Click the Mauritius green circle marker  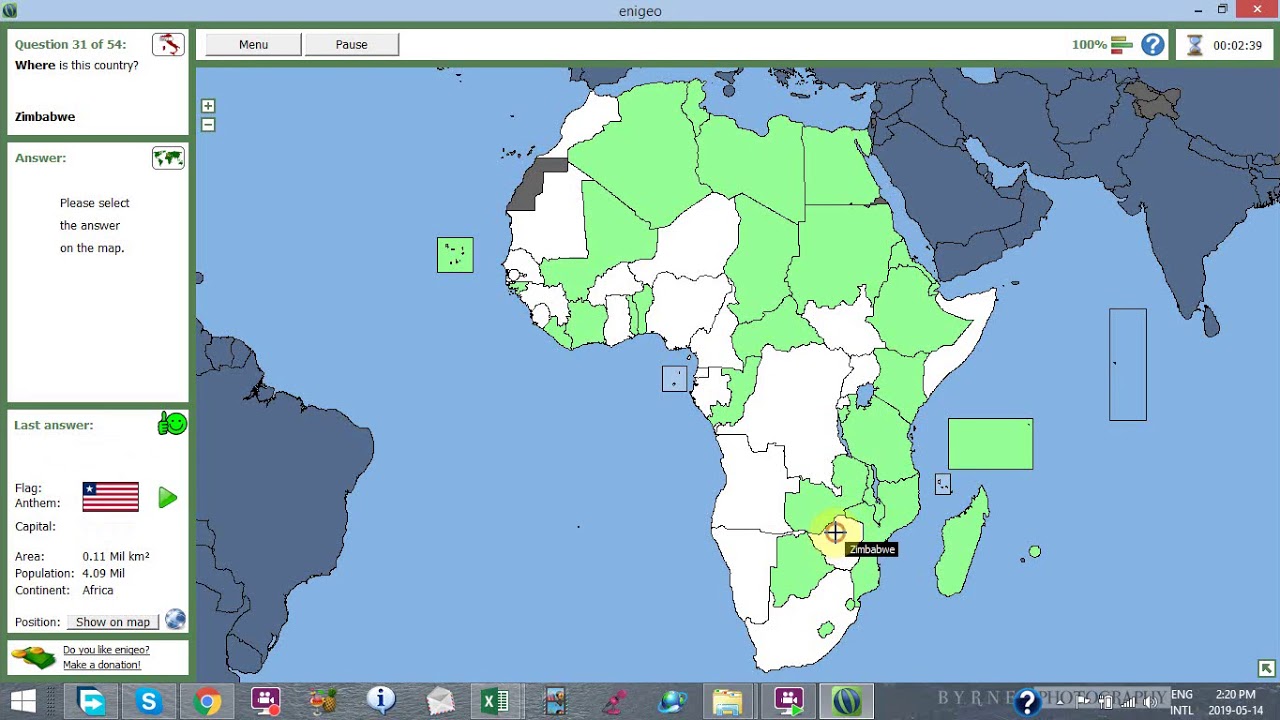pos(1035,552)
